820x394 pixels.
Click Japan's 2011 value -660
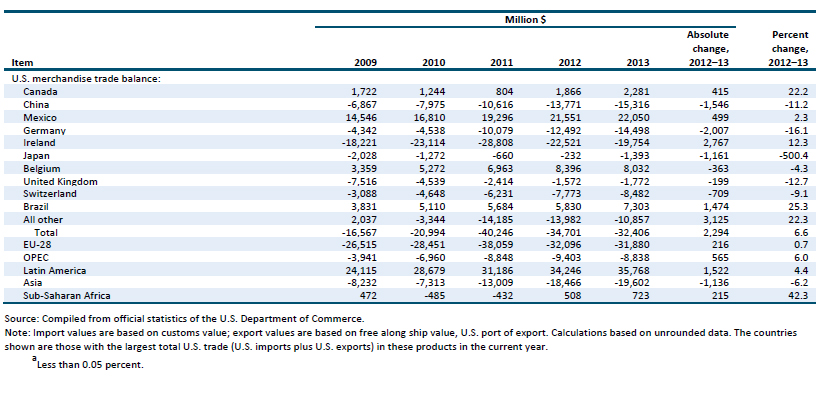504,156
